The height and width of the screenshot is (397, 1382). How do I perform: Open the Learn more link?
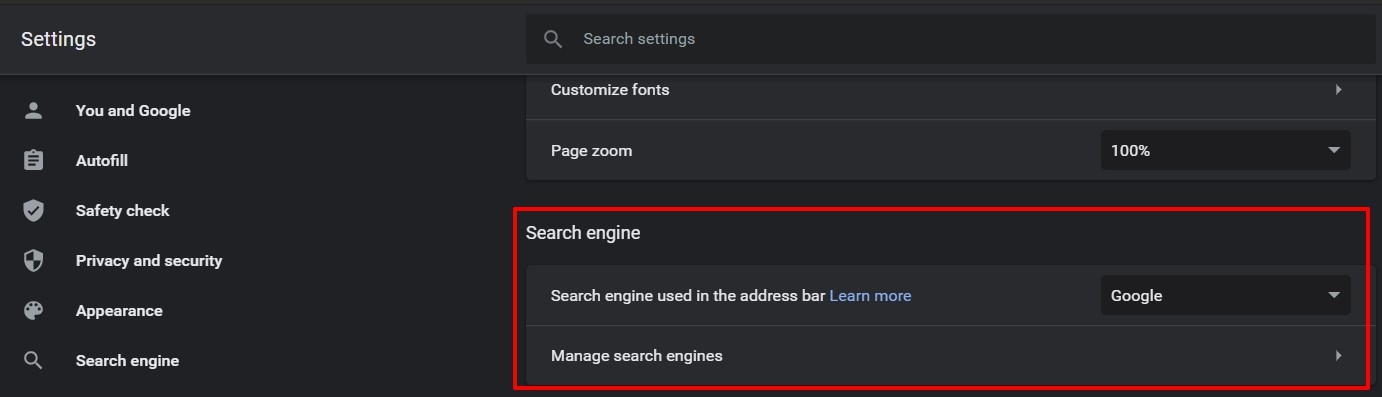click(870, 295)
